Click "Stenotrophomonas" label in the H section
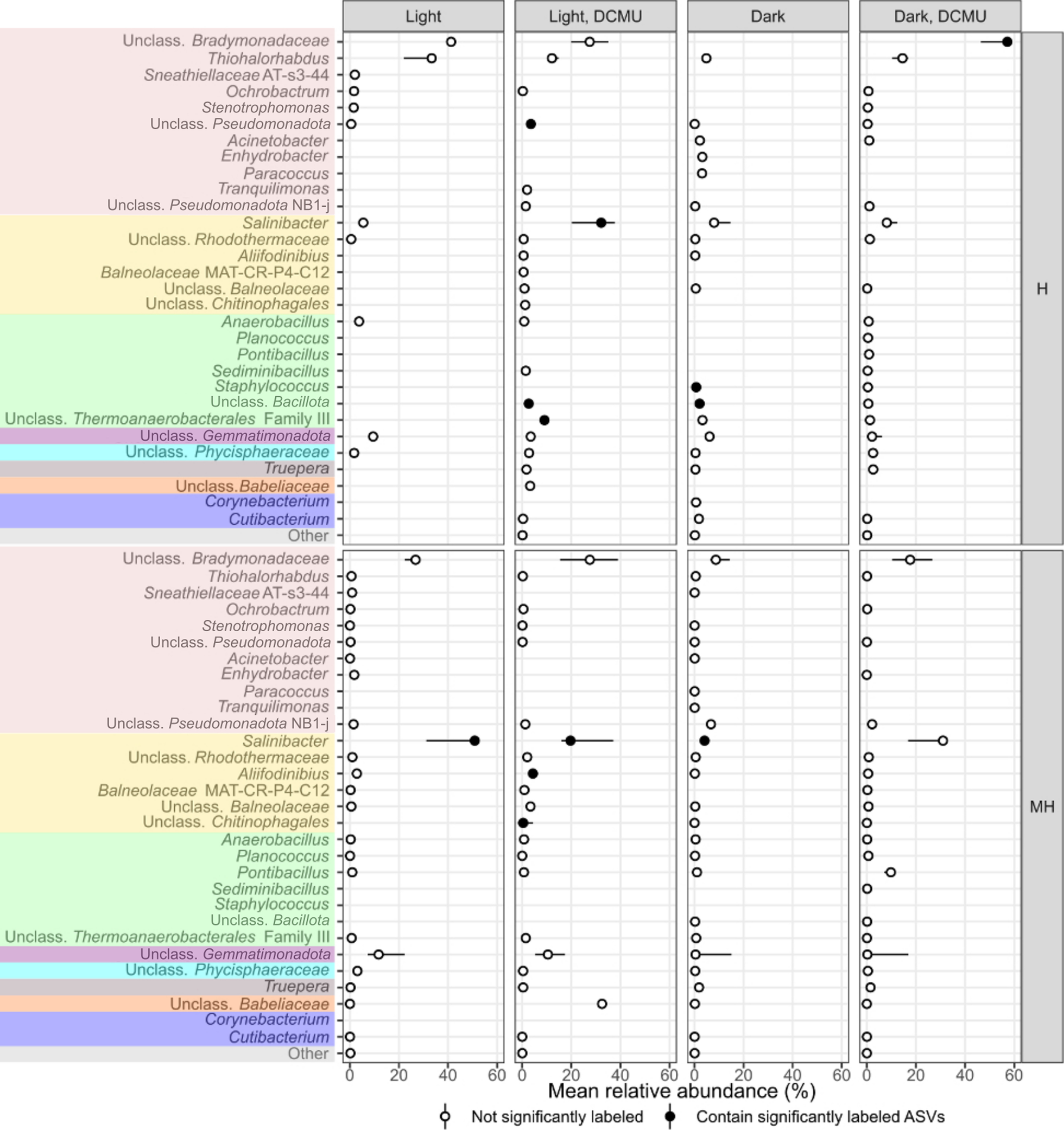 pyautogui.click(x=265, y=107)
